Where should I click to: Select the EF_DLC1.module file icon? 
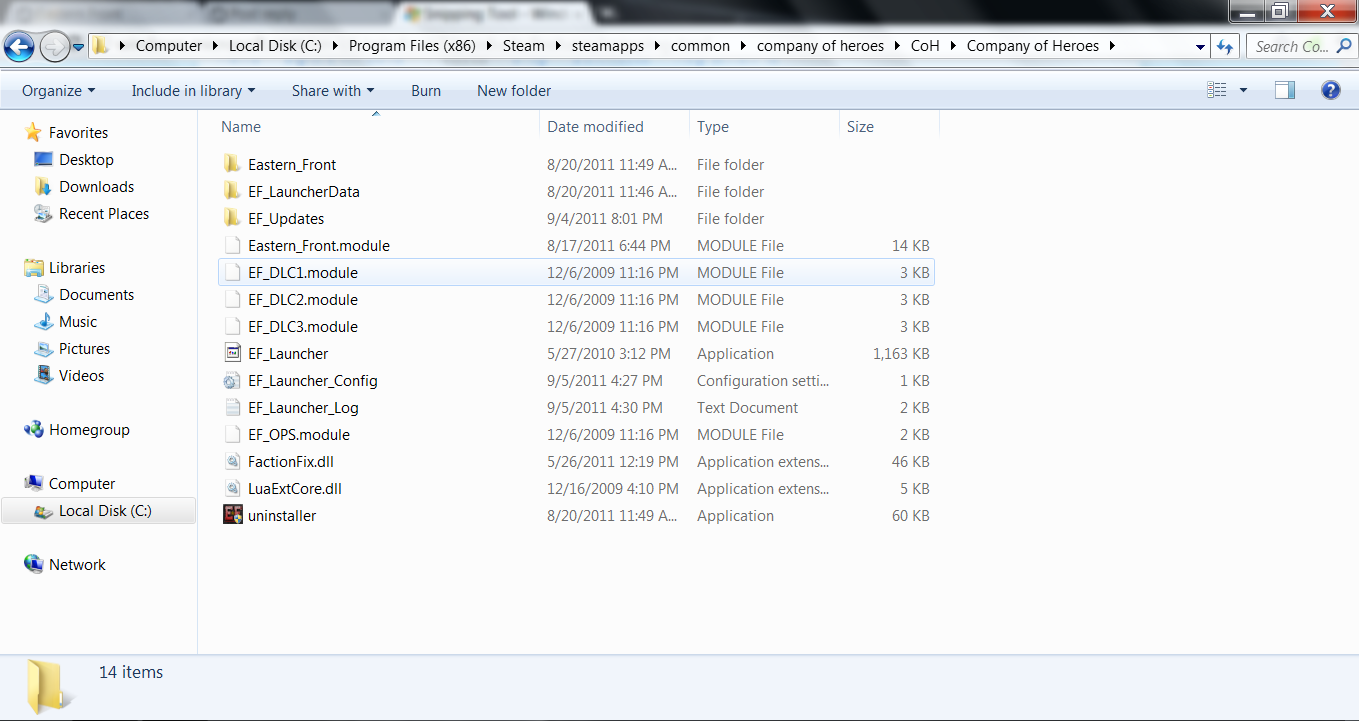click(x=232, y=272)
